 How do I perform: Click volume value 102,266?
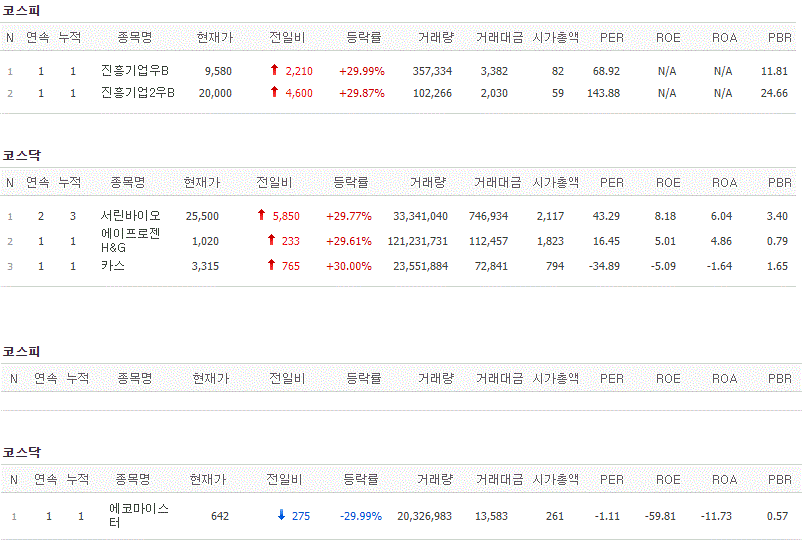(x=432, y=93)
